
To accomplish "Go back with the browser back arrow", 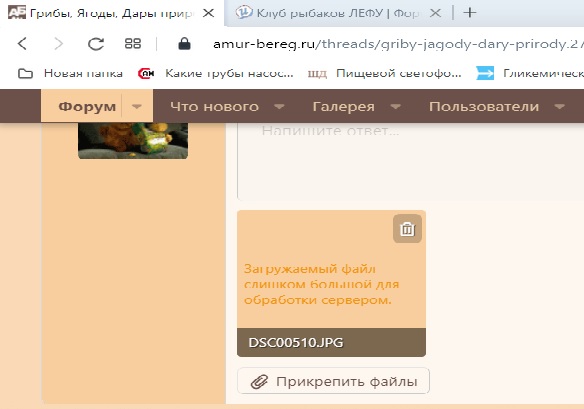I will 22,44.
